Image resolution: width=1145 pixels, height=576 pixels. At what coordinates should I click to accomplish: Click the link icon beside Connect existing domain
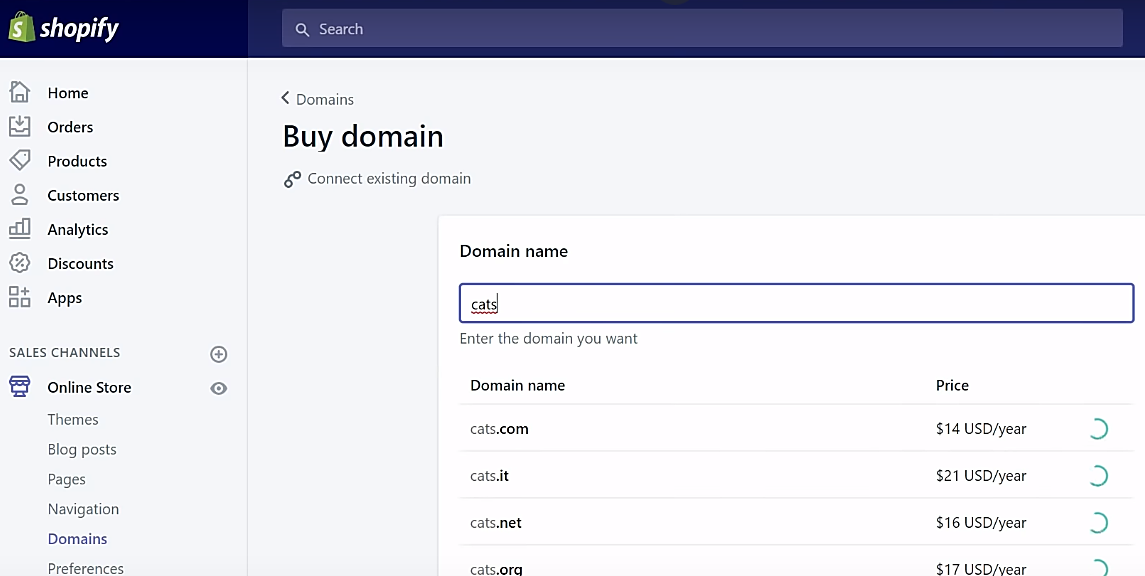click(292, 179)
